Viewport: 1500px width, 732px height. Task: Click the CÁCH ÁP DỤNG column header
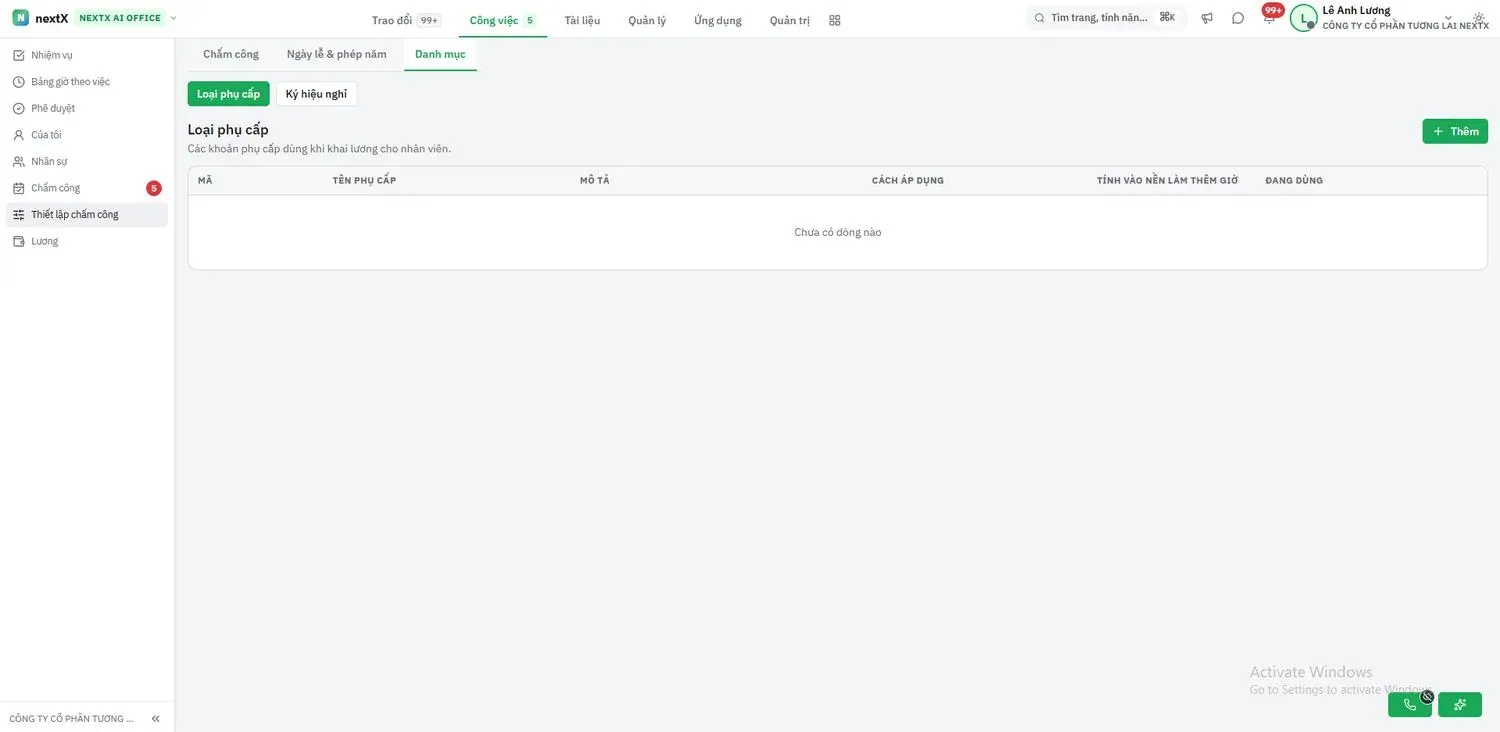coord(908,181)
